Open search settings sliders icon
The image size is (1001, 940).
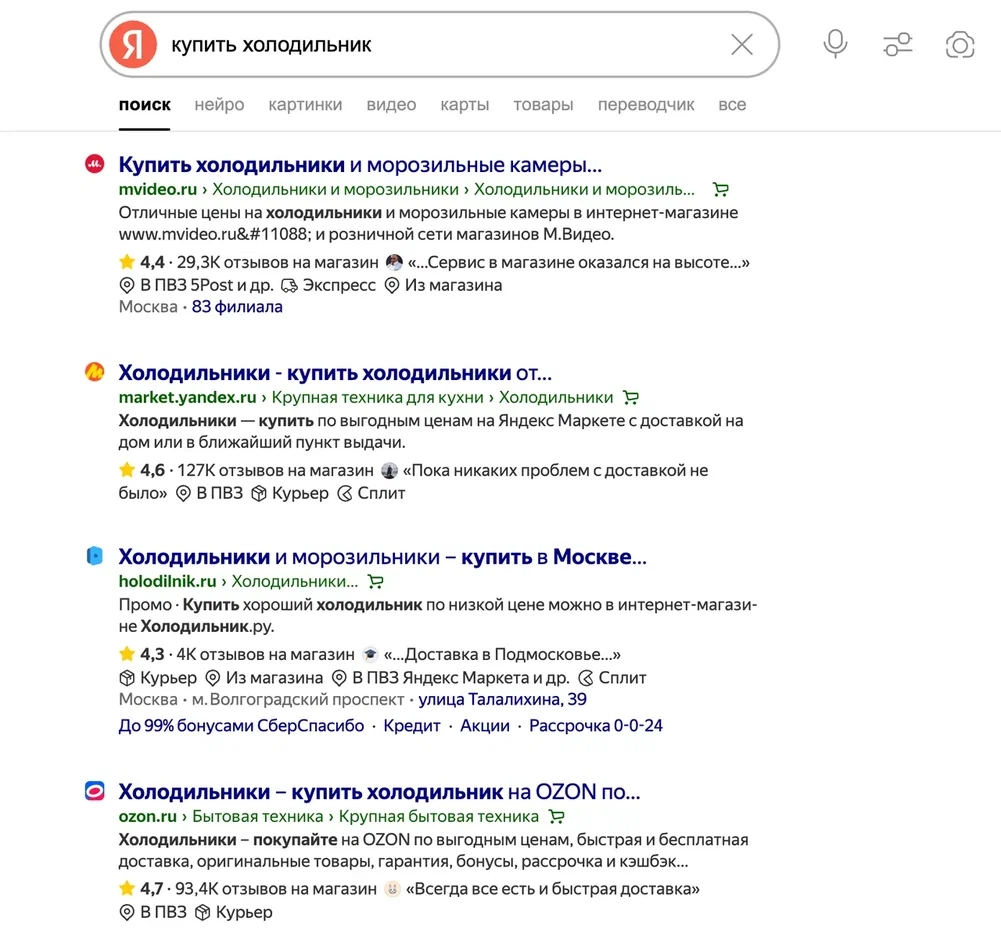pos(897,45)
